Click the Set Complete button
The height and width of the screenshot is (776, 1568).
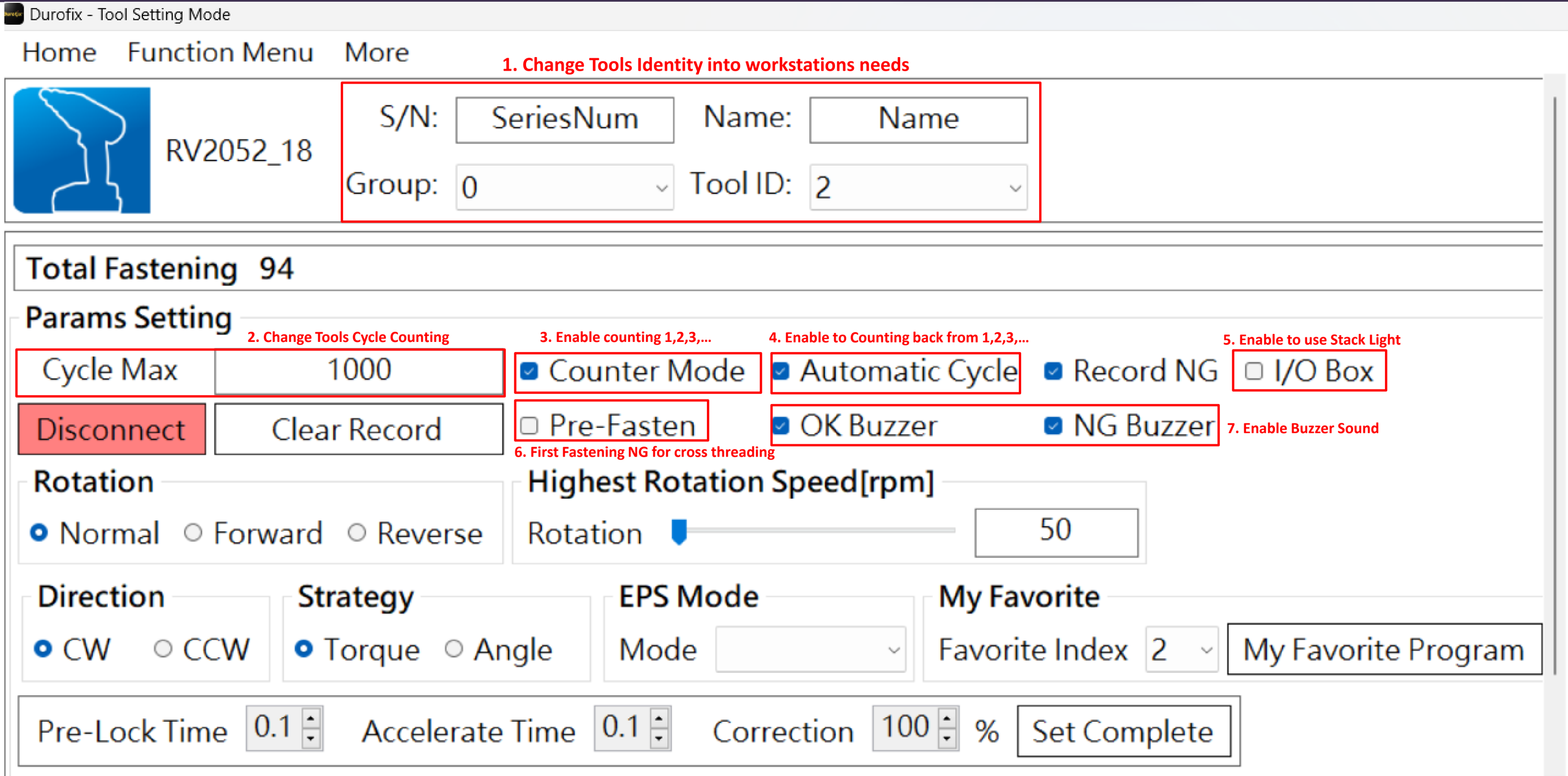point(1123,731)
